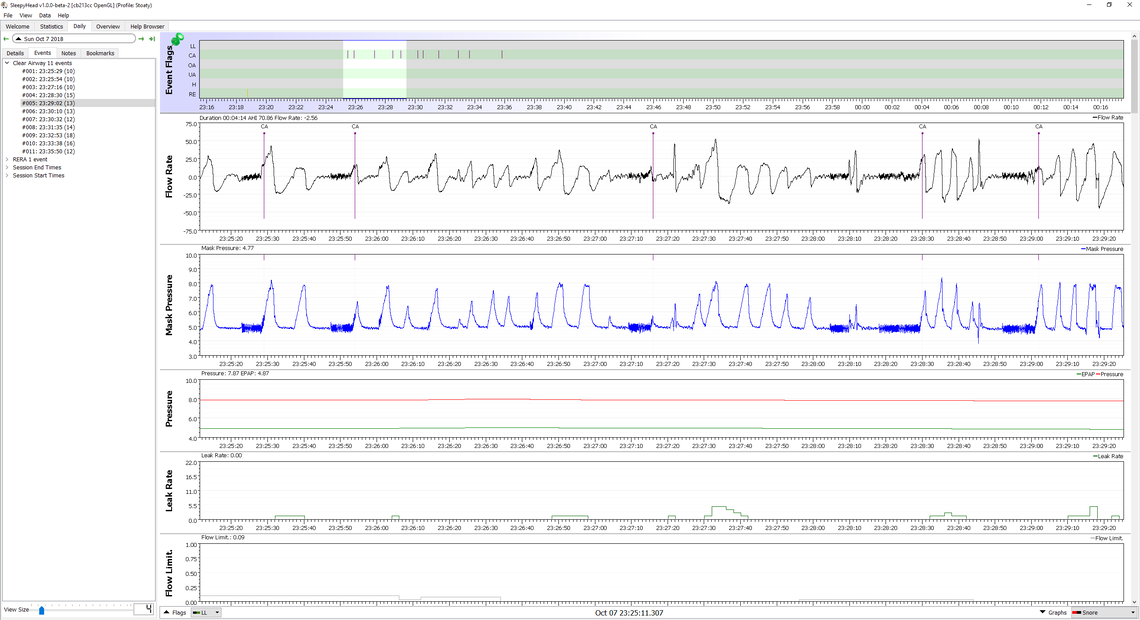The height and width of the screenshot is (620, 1140).
Task: Select event #001: 23:25:29 (10)
Action: coord(48,71)
